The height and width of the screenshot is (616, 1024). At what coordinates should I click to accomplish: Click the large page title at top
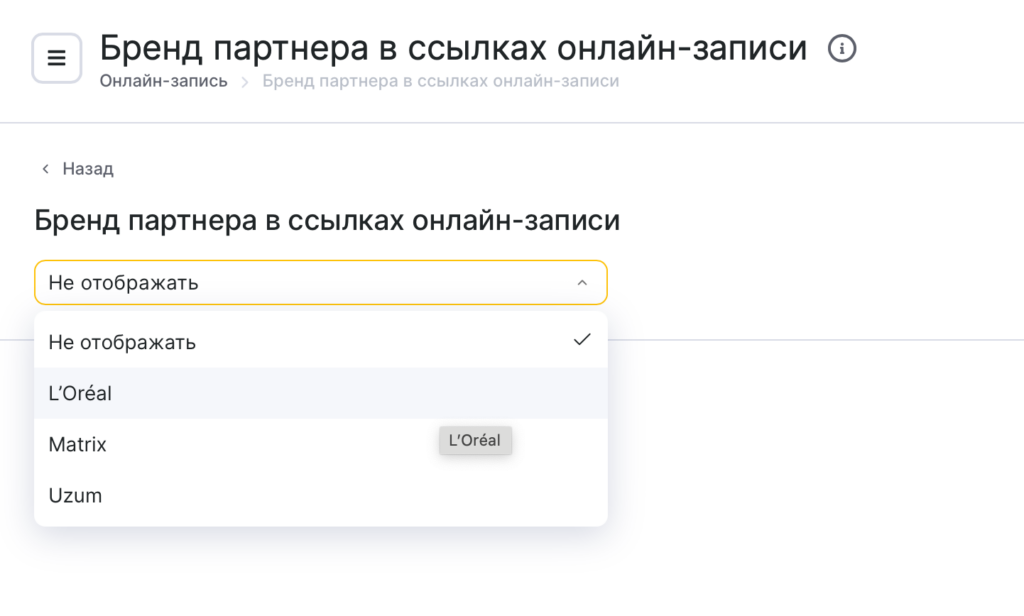[x=453, y=47]
